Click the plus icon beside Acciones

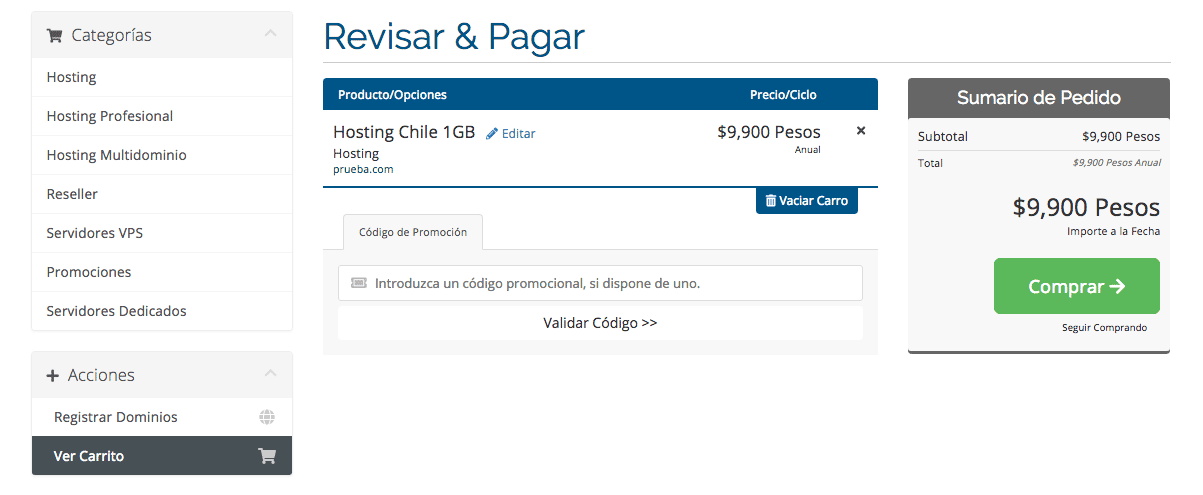coord(53,375)
